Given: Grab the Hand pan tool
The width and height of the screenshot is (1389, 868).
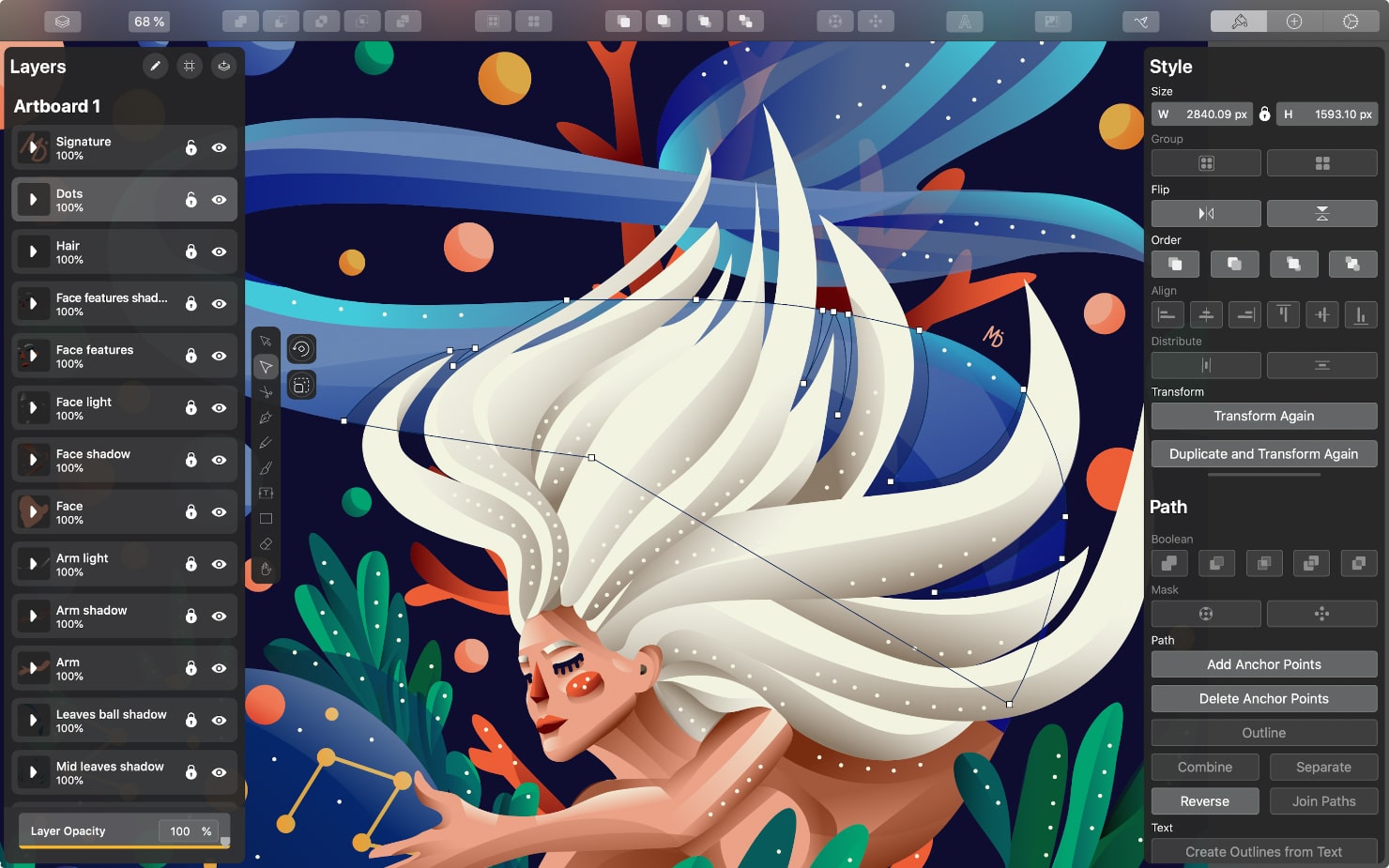Looking at the screenshot, I should click(x=266, y=568).
